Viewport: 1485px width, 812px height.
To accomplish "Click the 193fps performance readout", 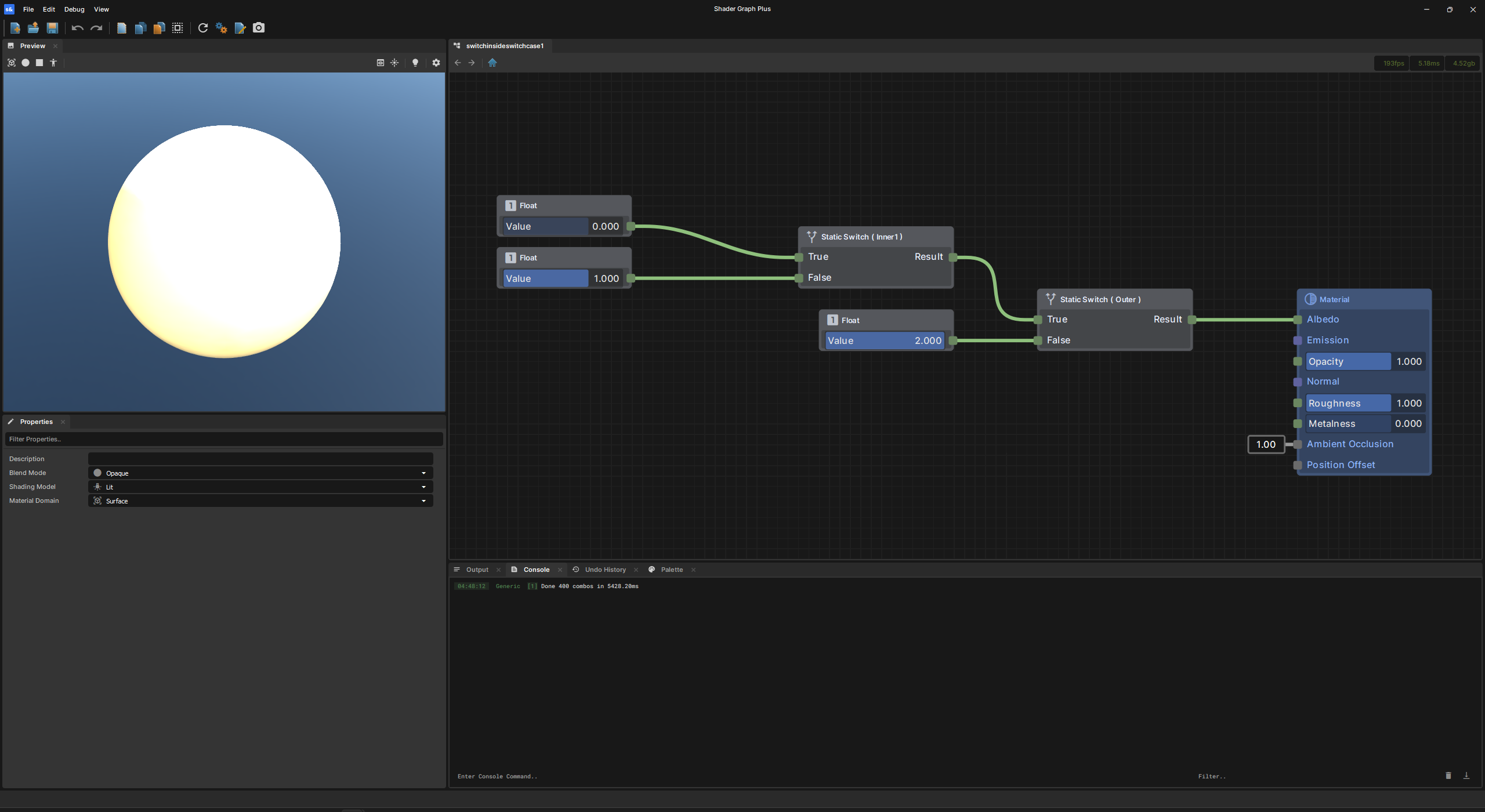I will pos(1393,63).
